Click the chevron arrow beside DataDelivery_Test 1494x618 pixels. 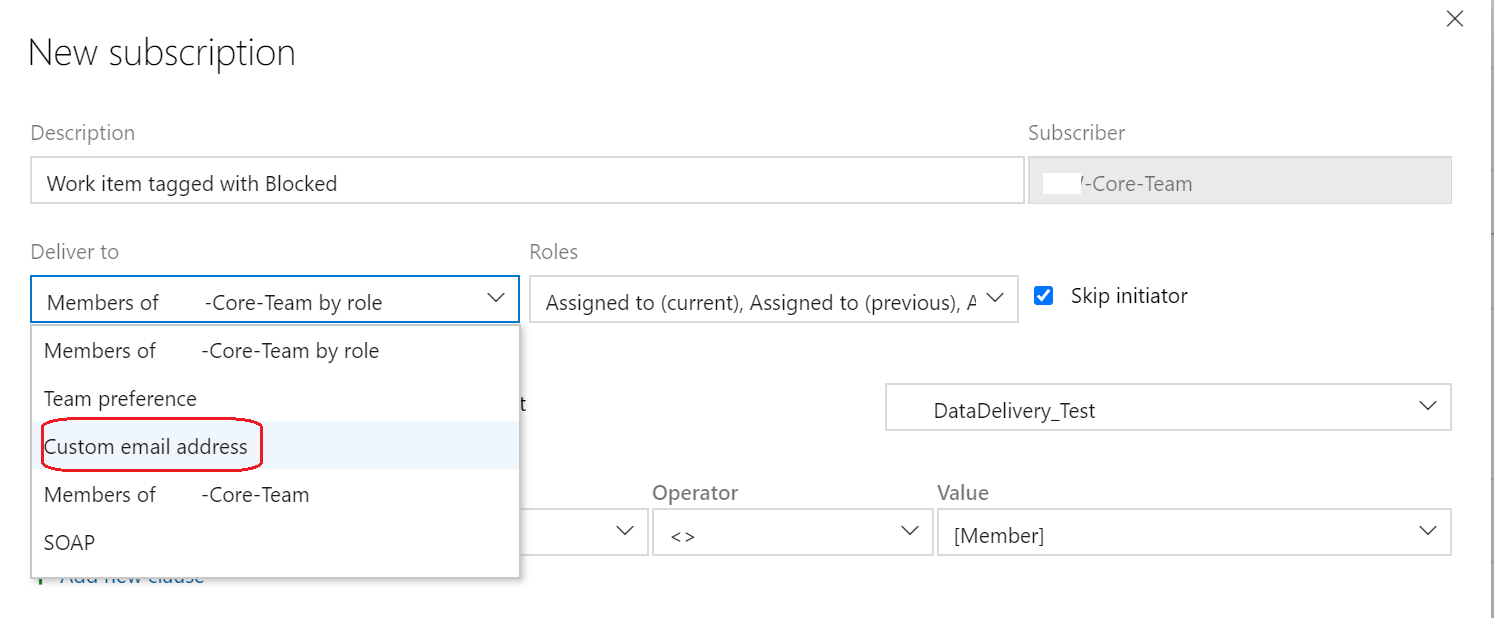coord(1427,407)
